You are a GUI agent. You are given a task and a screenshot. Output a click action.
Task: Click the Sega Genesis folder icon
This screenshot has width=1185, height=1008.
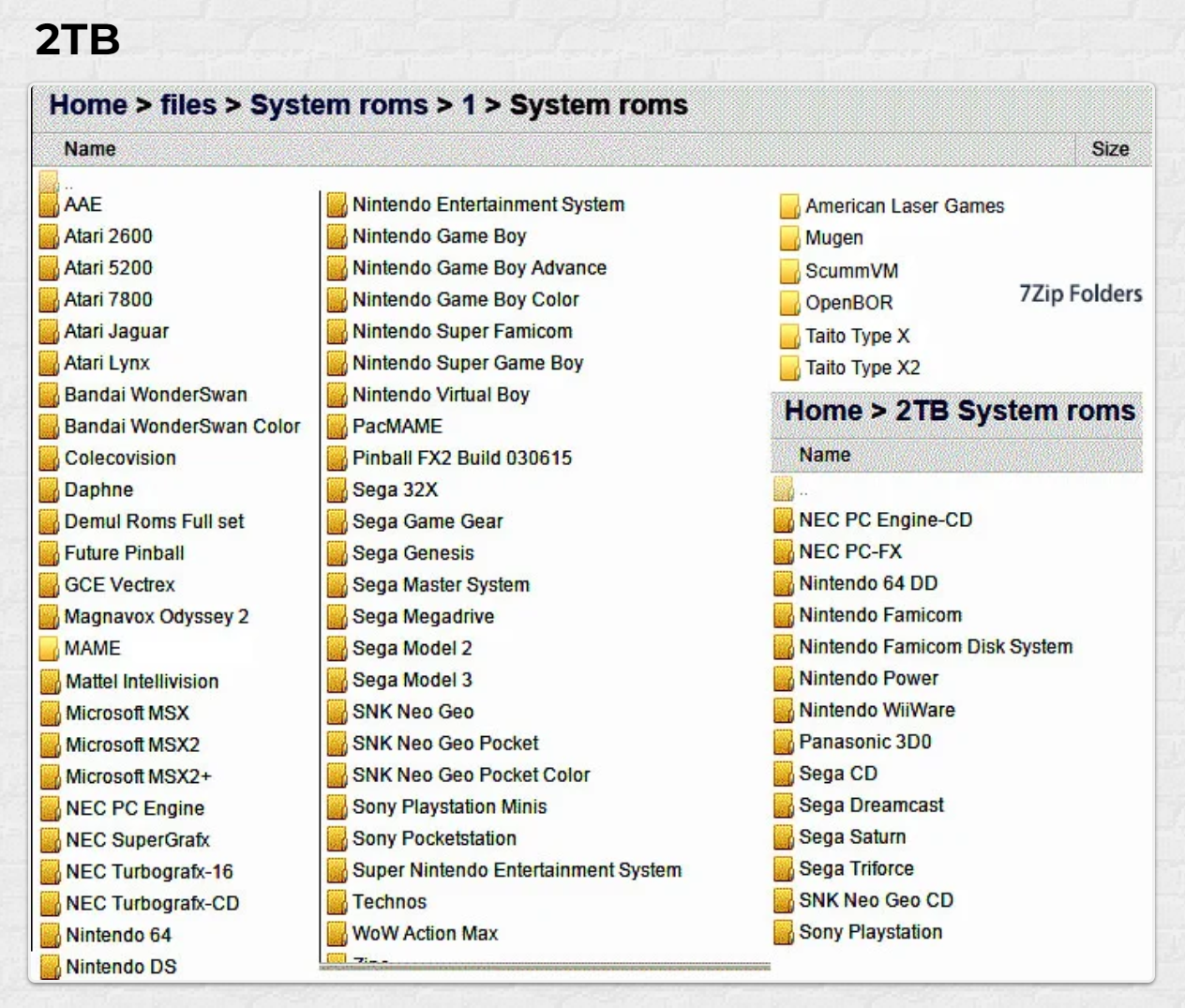337,553
